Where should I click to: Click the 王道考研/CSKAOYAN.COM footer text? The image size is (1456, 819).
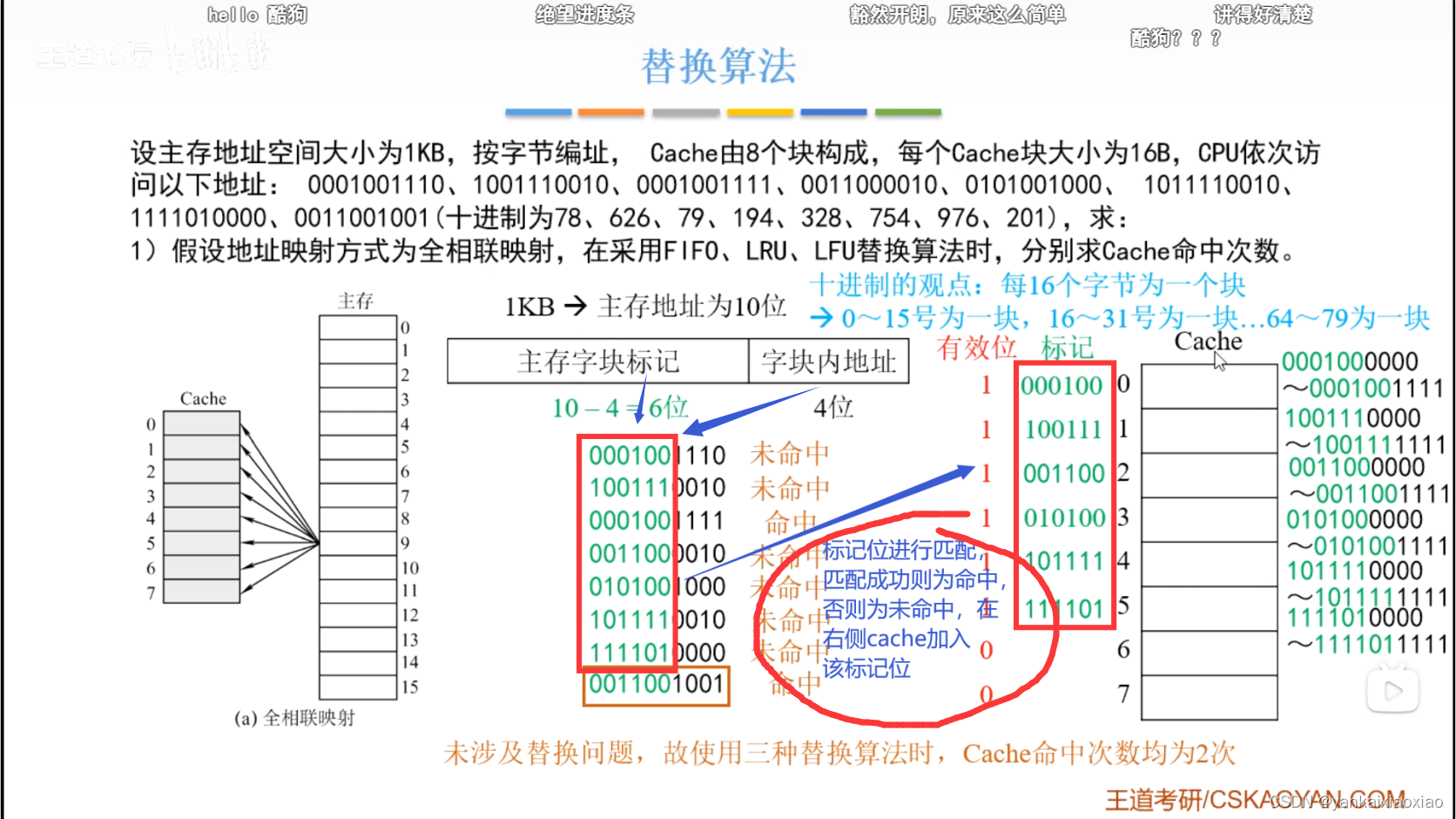1255,800
